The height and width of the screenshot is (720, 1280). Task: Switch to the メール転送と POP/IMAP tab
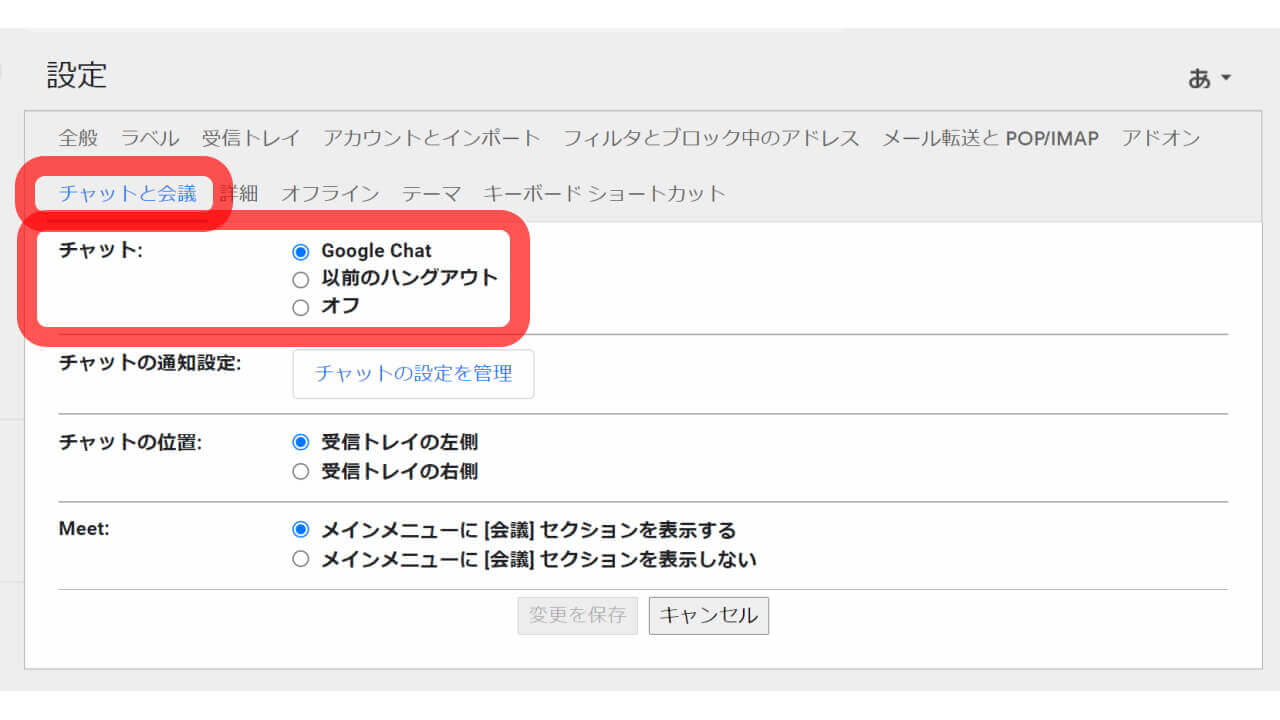(989, 138)
